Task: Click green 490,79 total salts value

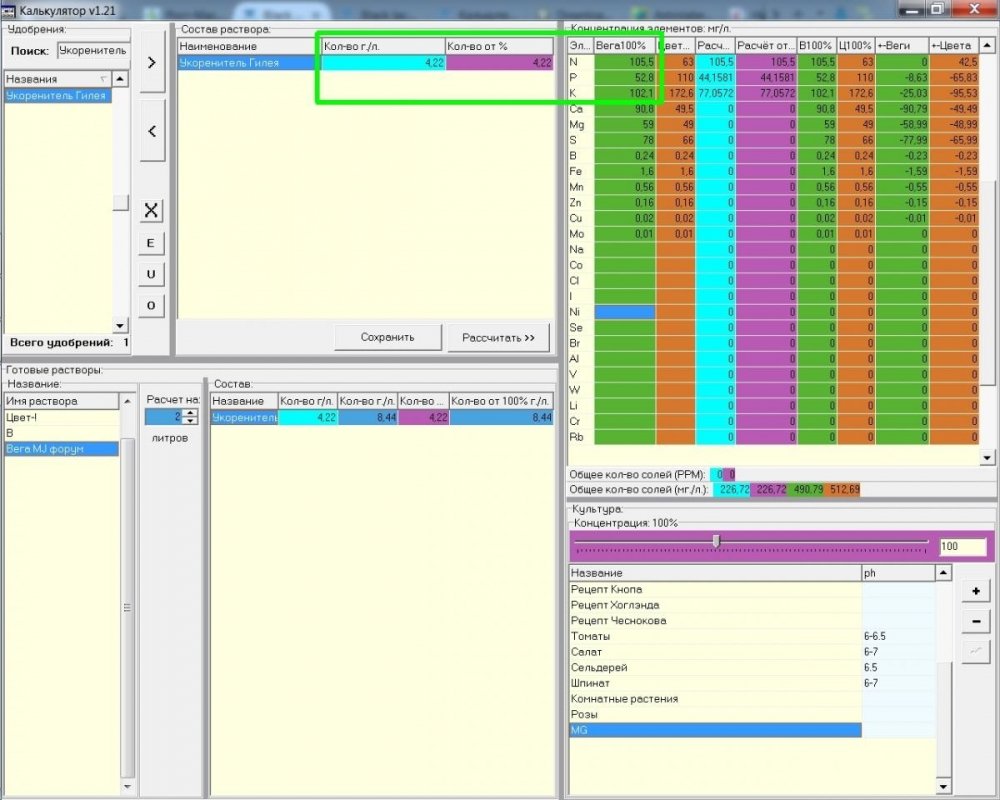Action: (806, 490)
